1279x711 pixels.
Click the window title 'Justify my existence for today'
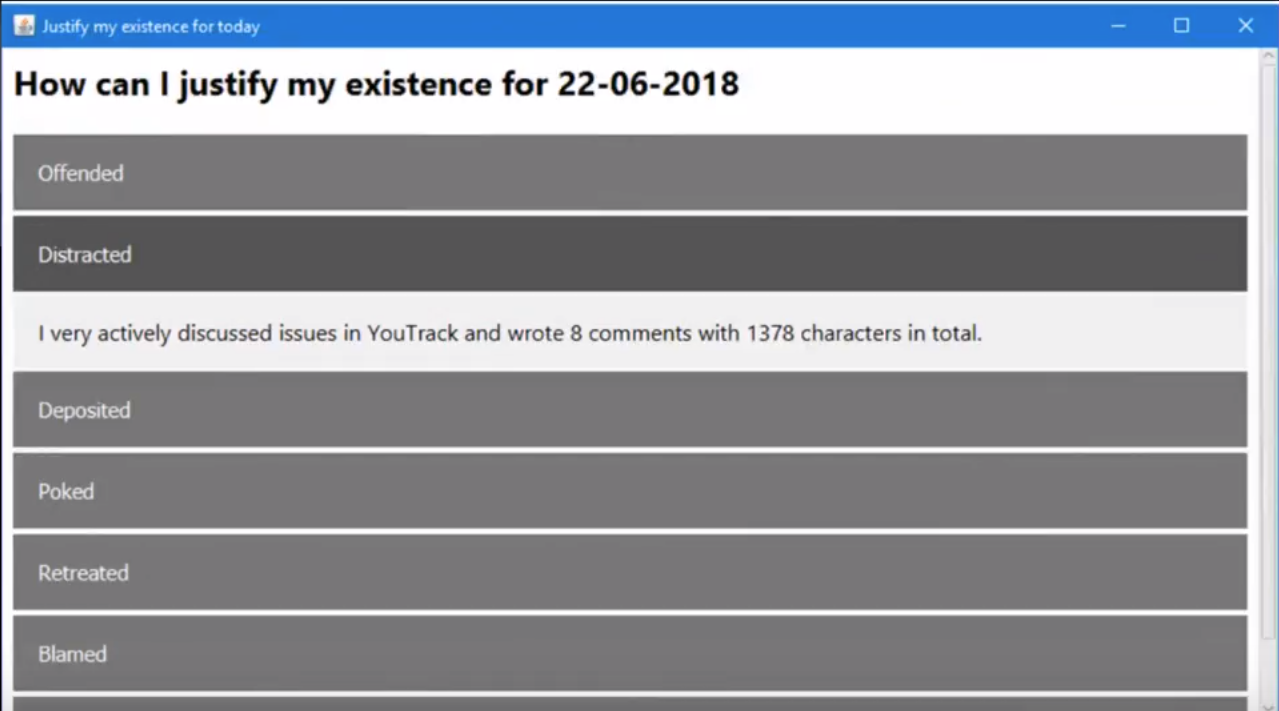(x=151, y=26)
